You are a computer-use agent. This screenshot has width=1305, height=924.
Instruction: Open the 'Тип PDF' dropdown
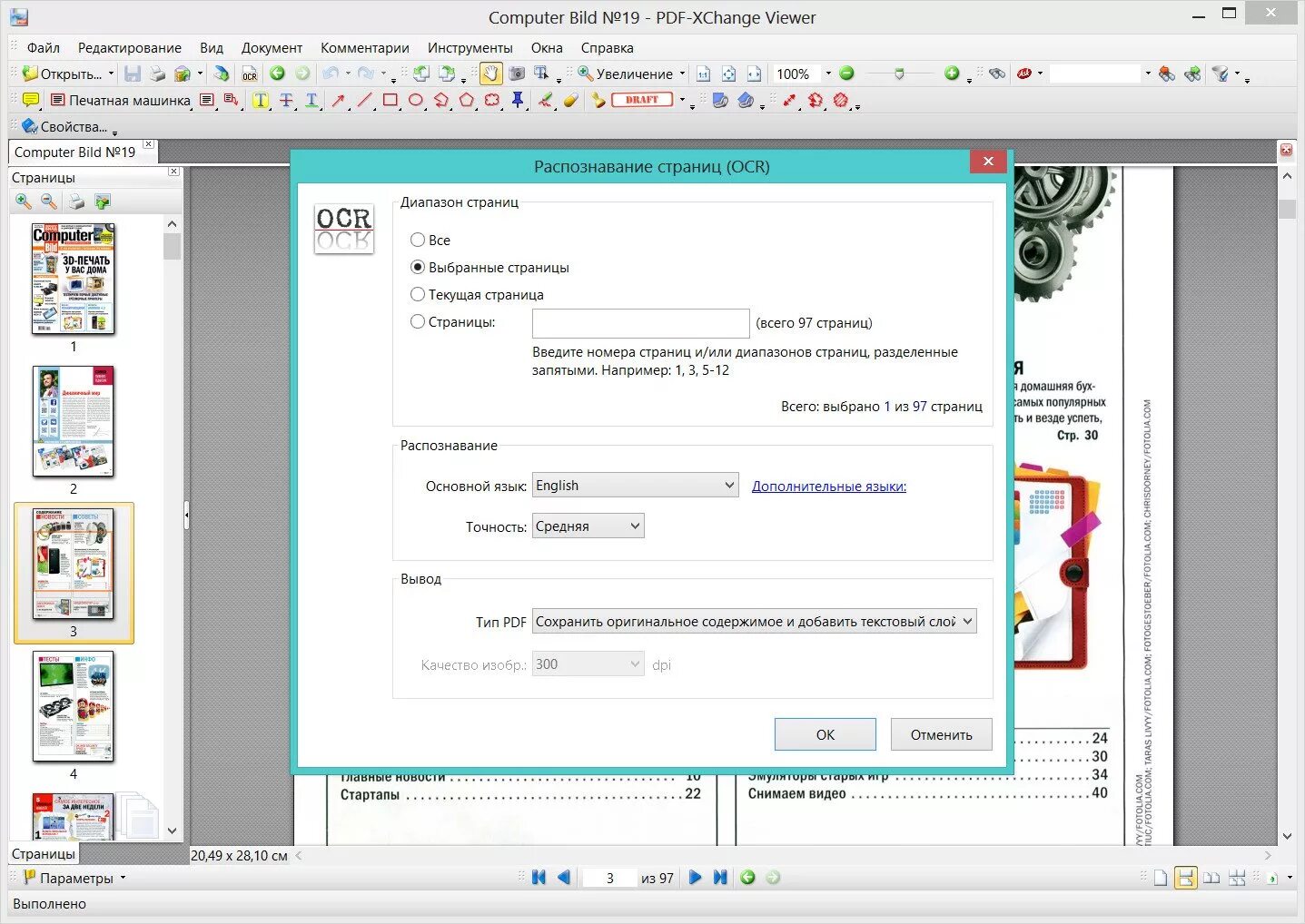point(755,622)
